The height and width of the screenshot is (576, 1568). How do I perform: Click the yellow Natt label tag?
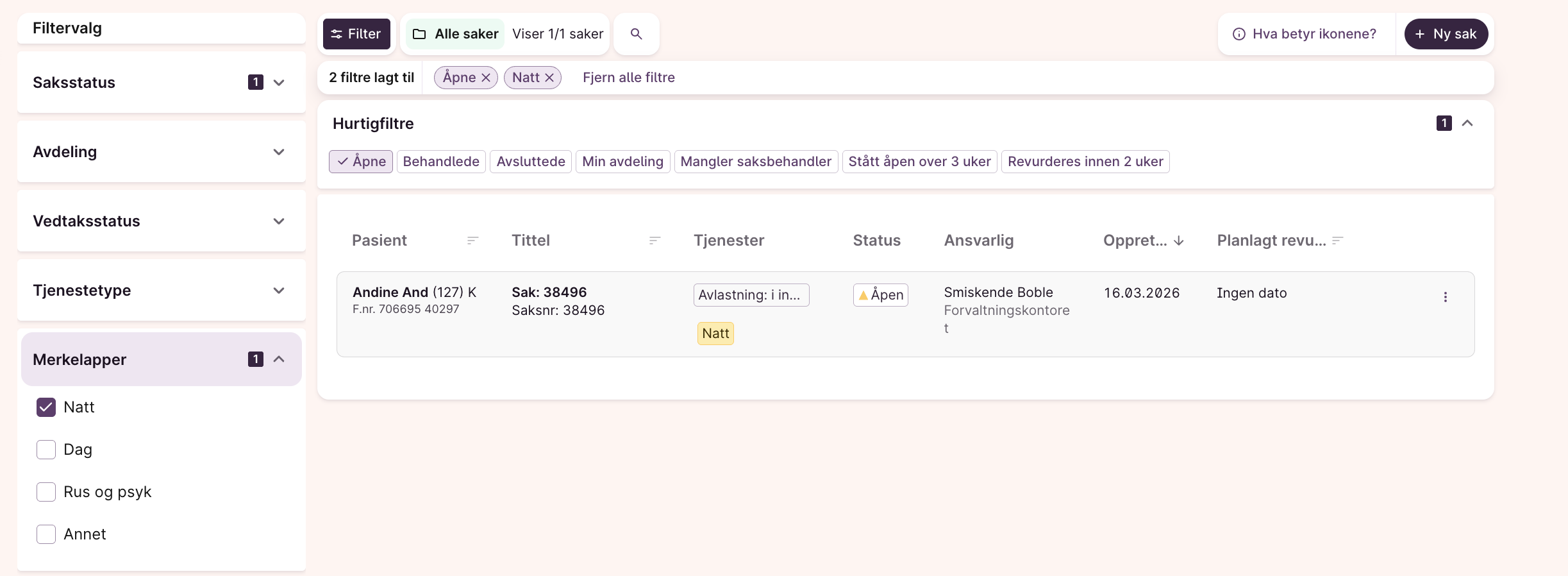715,334
